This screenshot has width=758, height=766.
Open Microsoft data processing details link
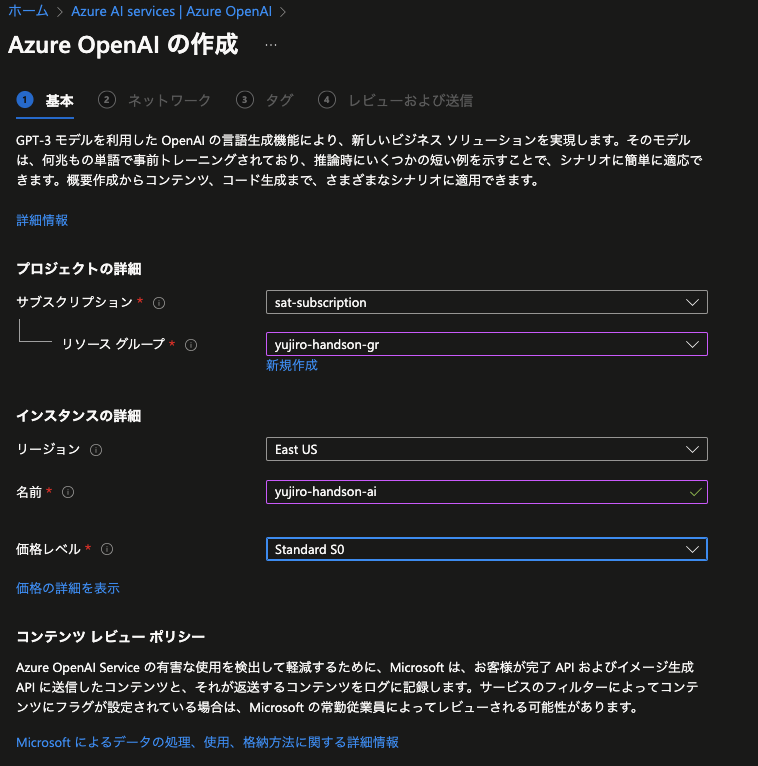208,743
